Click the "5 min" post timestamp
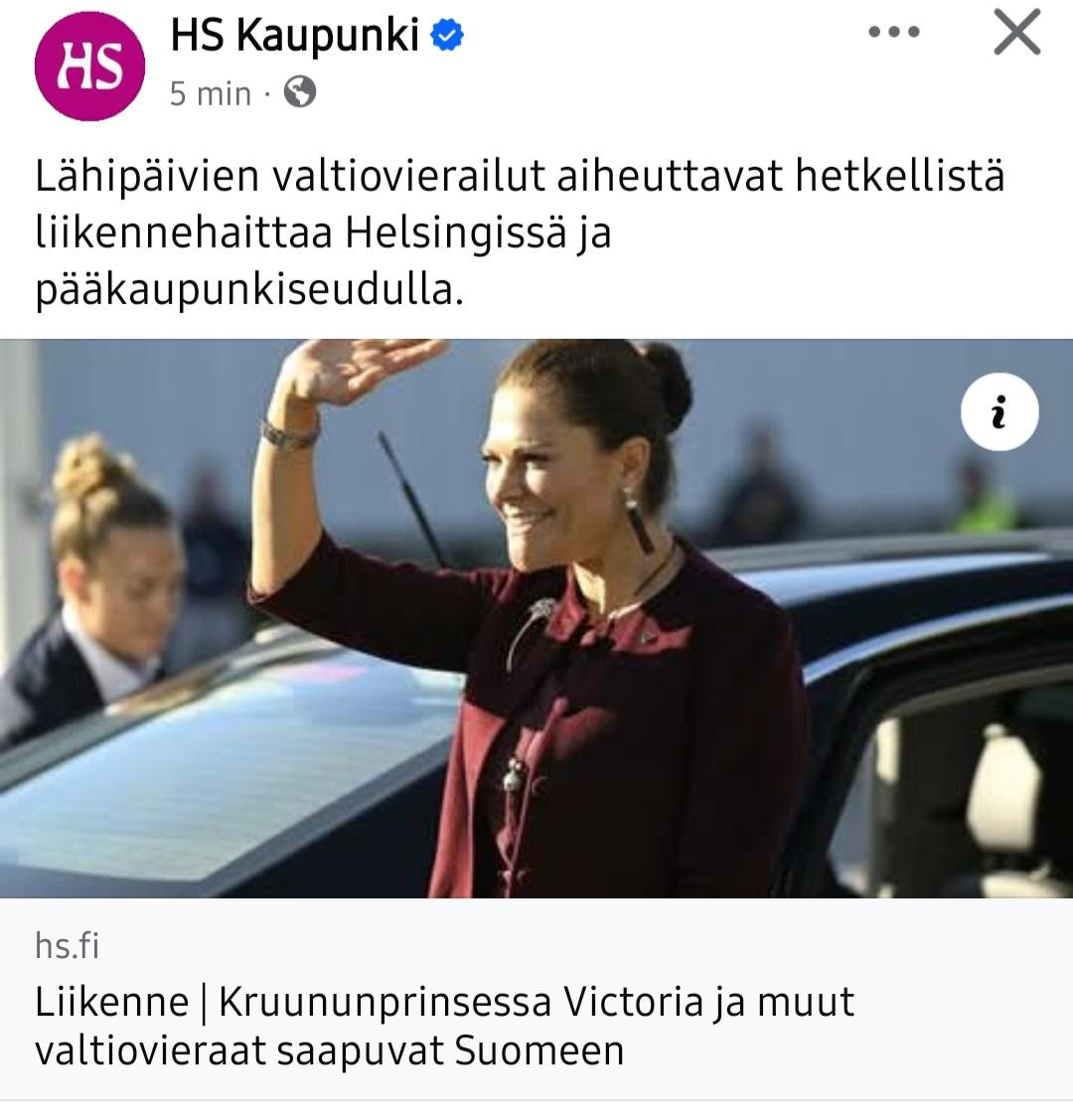 tap(211, 93)
